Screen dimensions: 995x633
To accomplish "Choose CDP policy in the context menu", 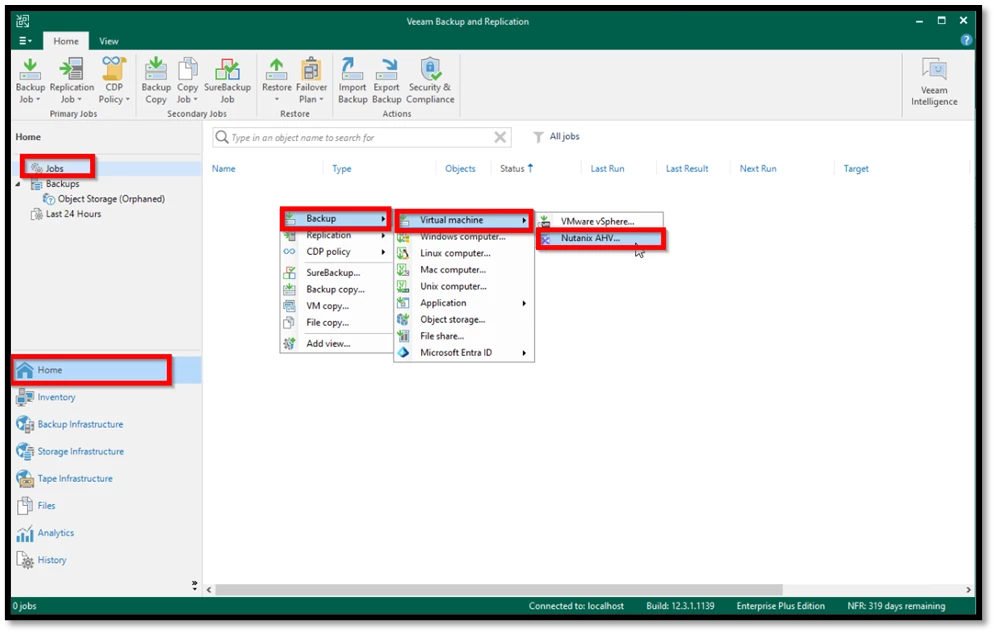I will [x=336, y=252].
